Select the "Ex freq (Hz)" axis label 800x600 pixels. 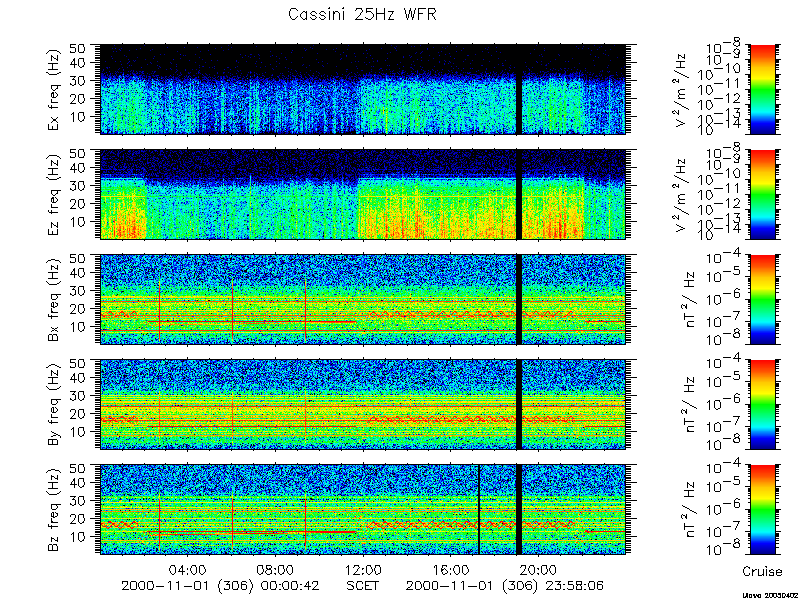[55, 89]
